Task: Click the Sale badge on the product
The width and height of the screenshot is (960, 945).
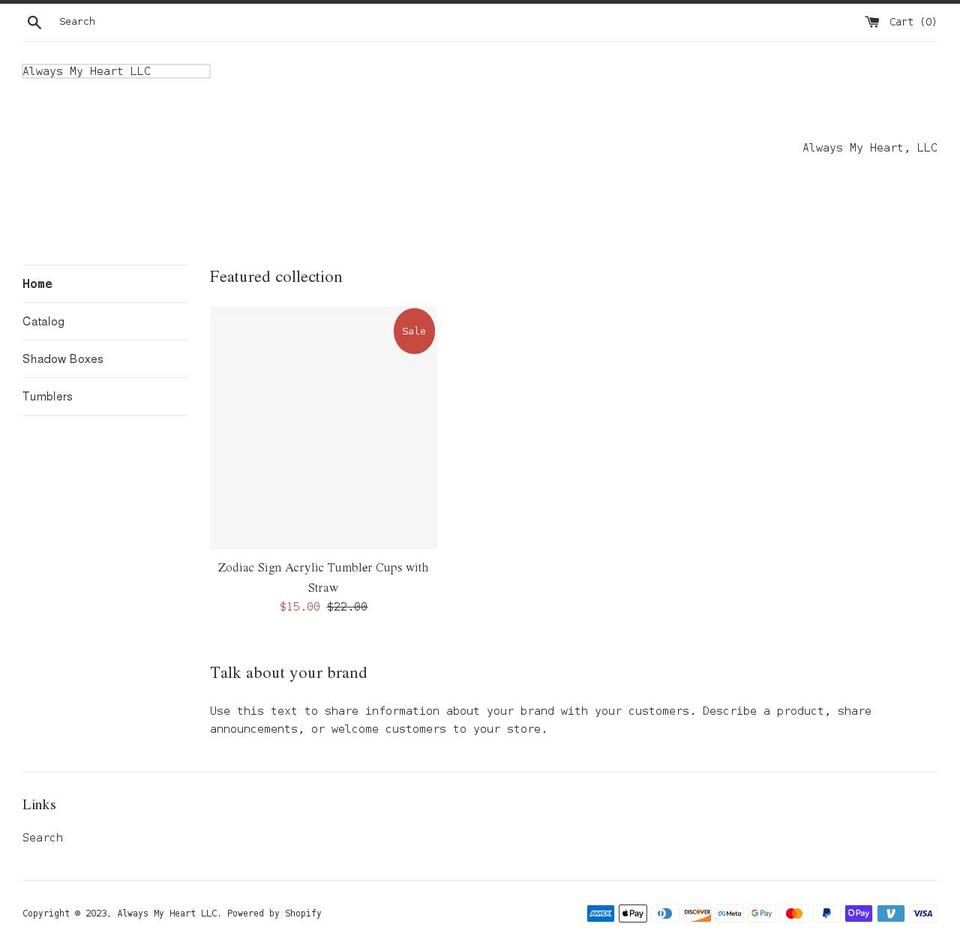Action: (x=414, y=331)
